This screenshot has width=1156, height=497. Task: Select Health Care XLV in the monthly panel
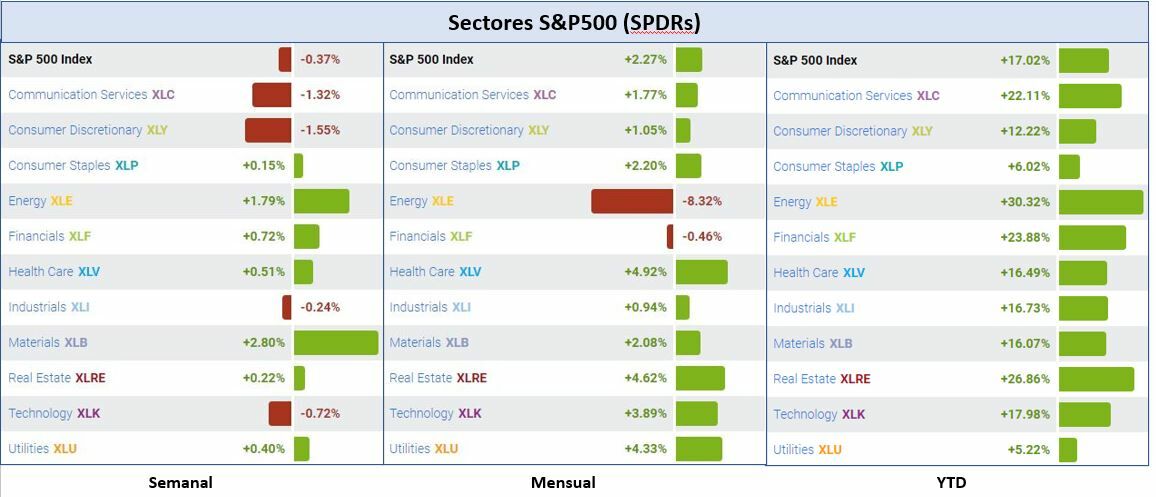pos(435,272)
